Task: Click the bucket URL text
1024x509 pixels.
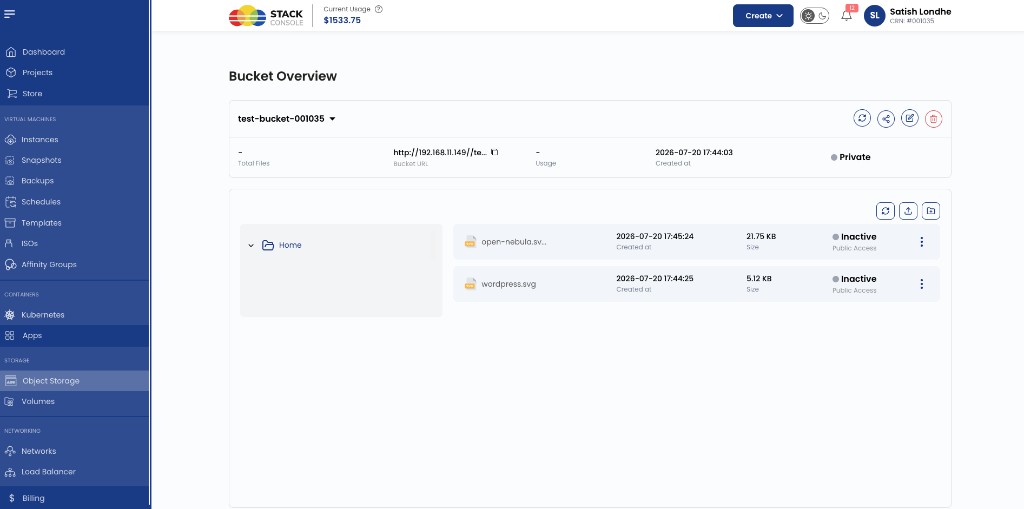Action: [x=440, y=152]
